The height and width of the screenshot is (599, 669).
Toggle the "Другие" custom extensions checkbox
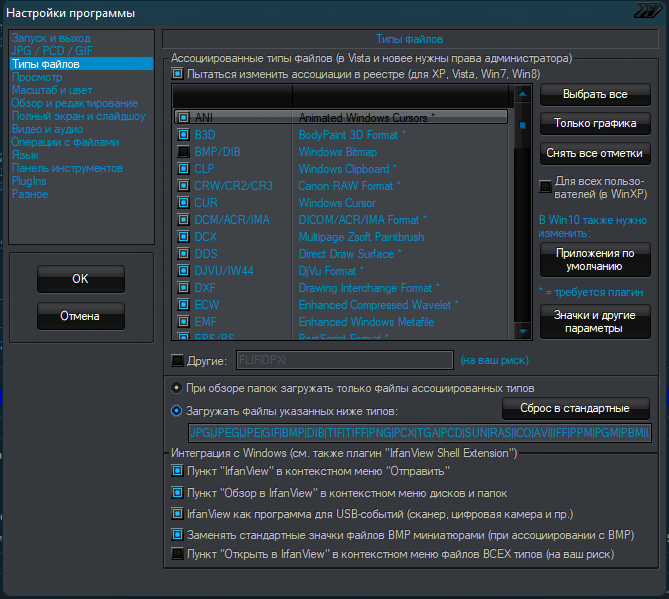178,360
